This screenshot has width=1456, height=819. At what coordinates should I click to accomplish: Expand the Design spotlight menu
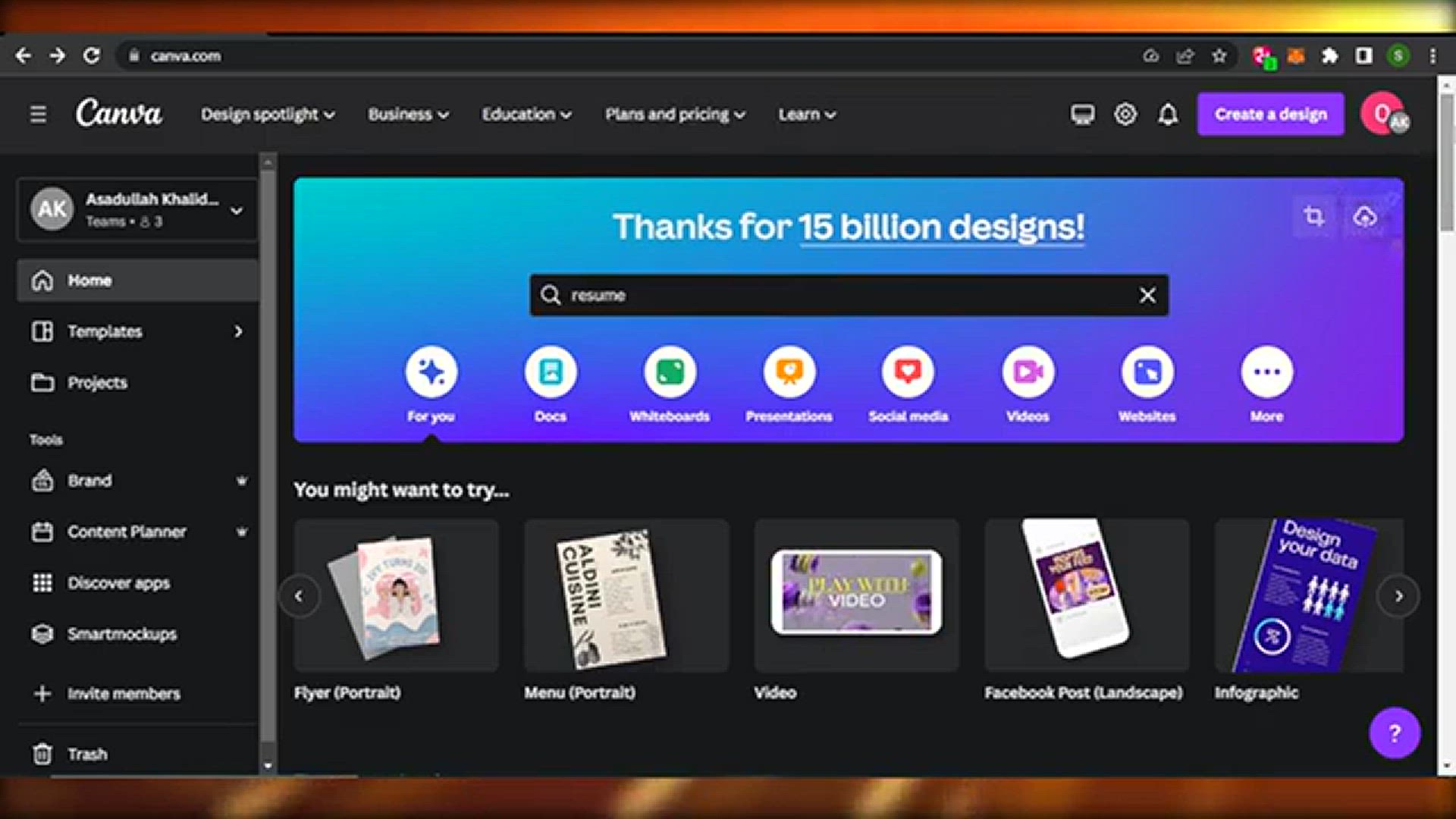click(267, 115)
